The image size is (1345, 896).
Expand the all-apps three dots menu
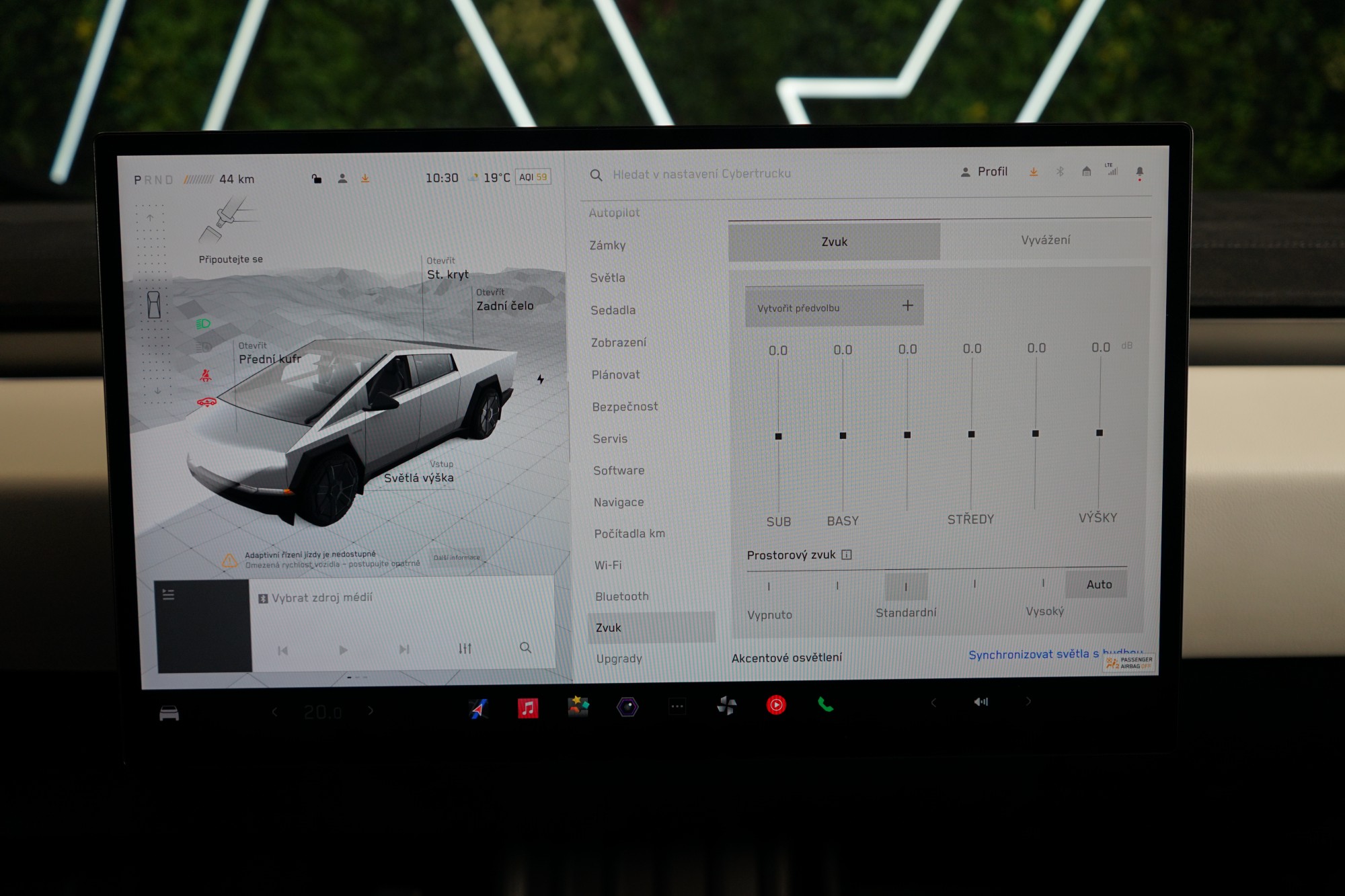pyautogui.click(x=677, y=706)
